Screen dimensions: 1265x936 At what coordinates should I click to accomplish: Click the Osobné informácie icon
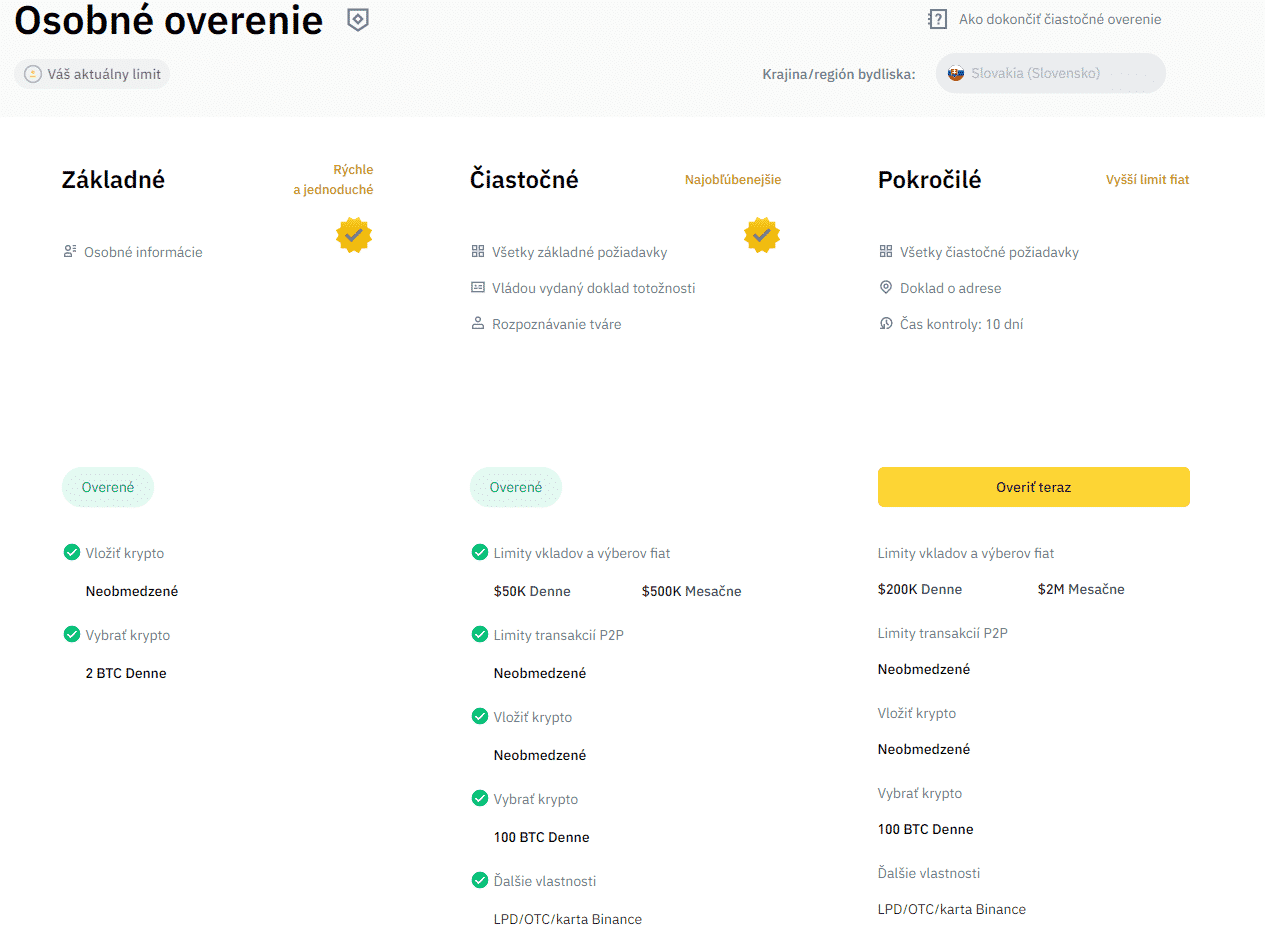[70, 252]
